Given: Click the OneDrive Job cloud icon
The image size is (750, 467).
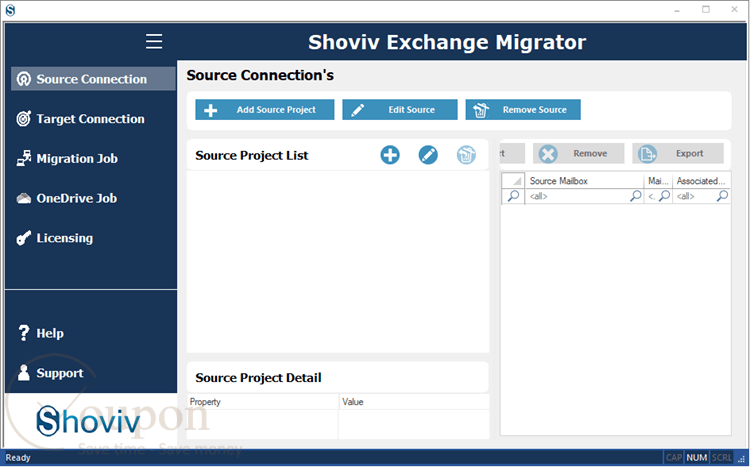Looking at the screenshot, I should [23, 198].
